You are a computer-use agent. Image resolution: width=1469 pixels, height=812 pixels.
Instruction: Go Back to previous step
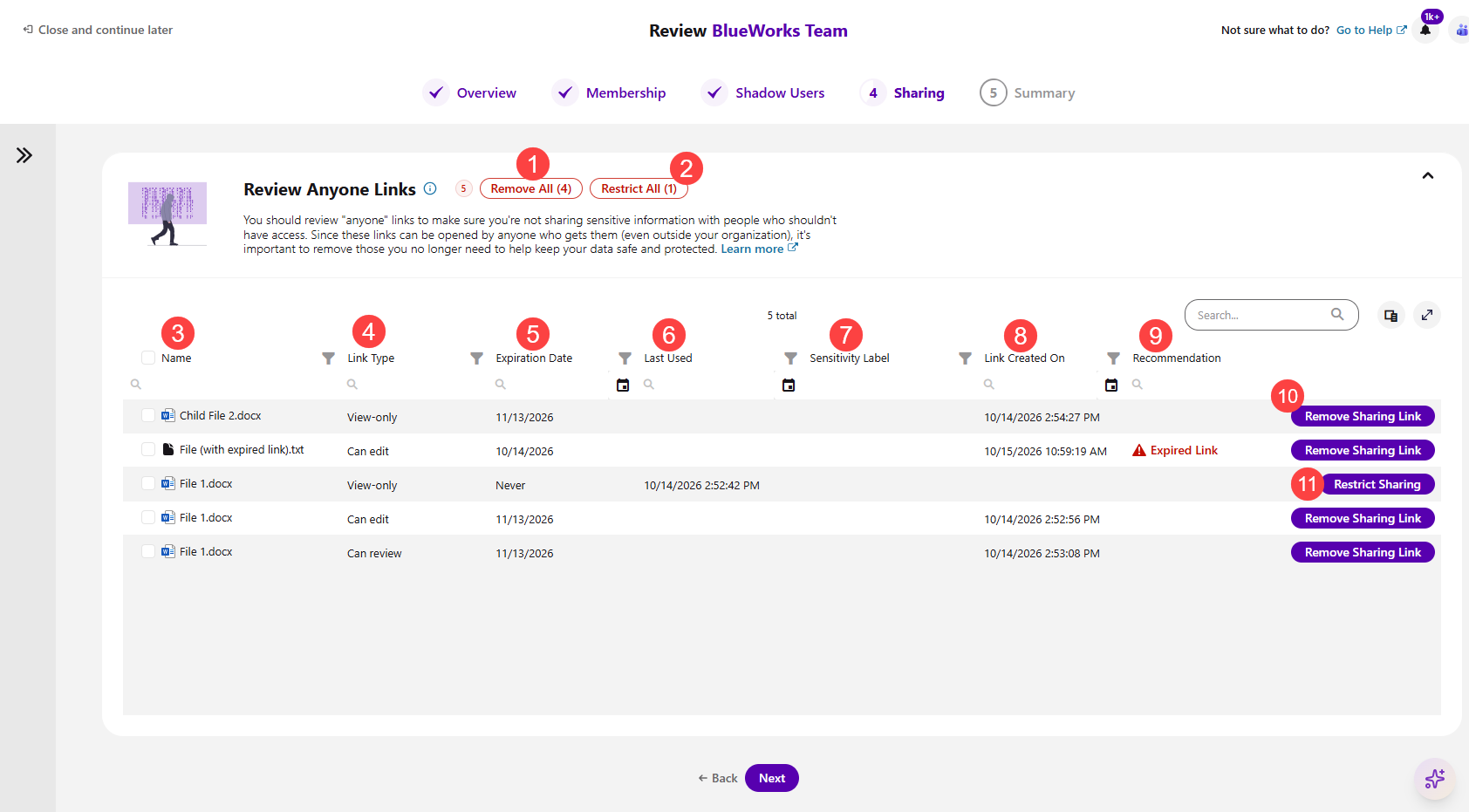point(718,778)
